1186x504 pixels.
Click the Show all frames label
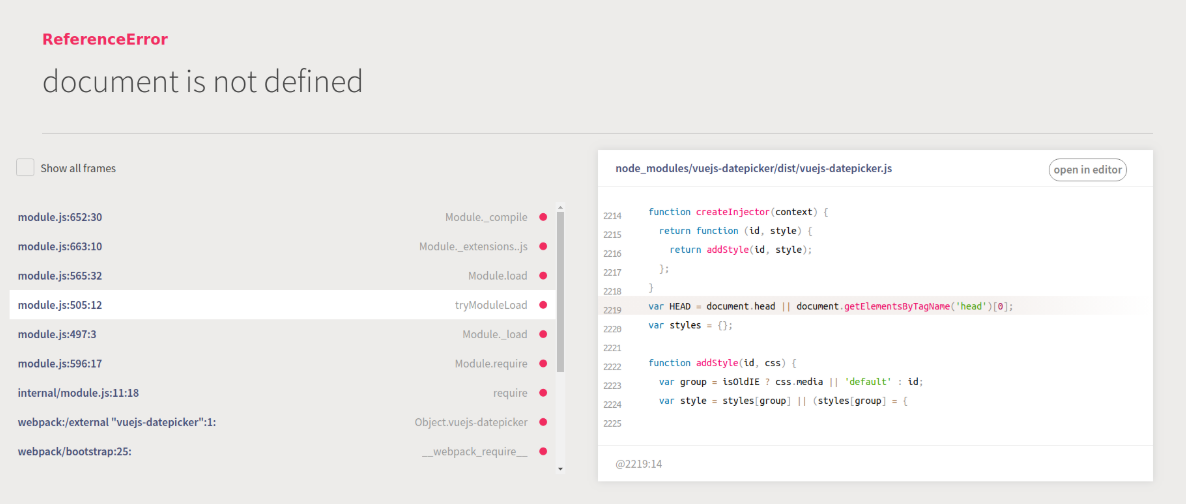point(78,168)
